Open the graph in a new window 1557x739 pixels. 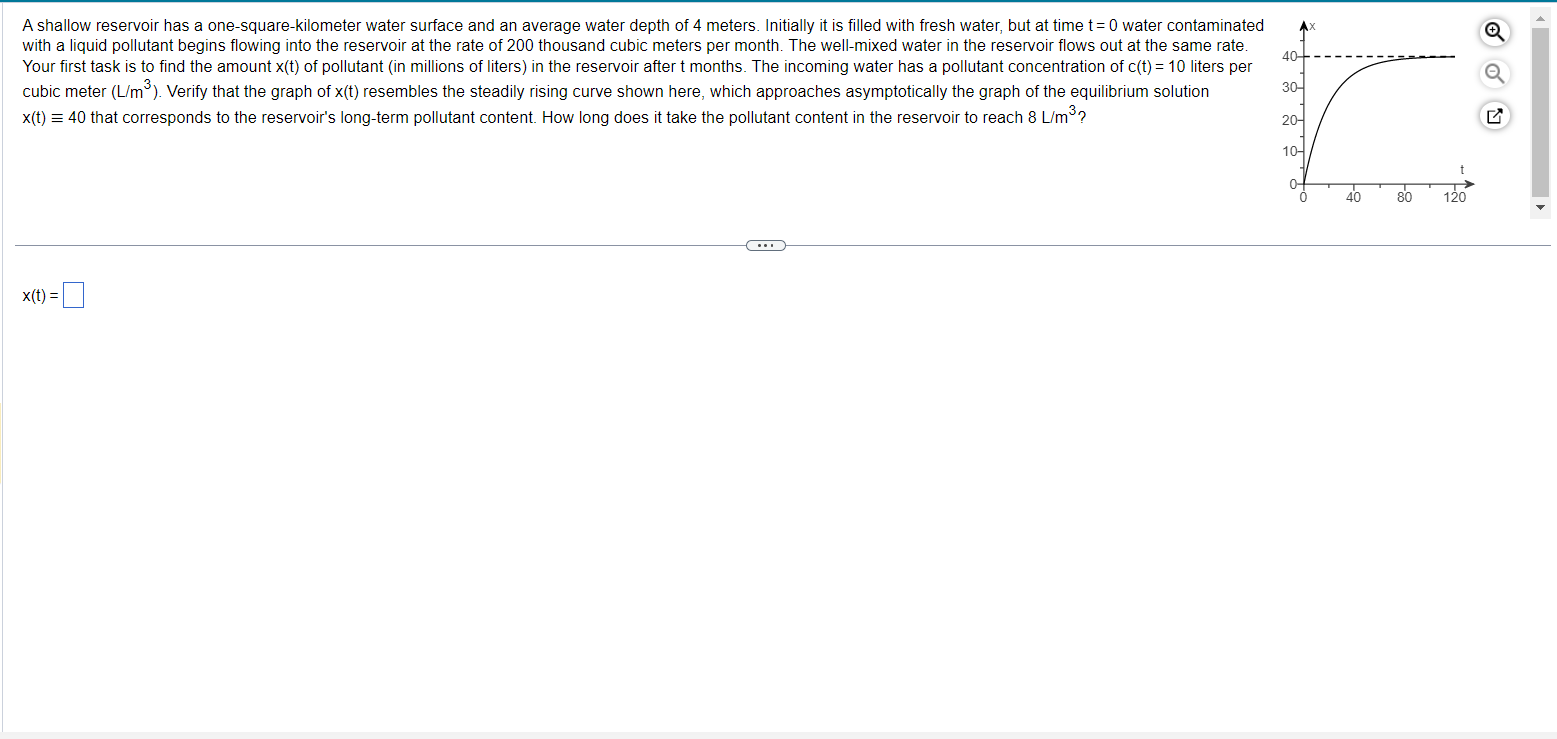1493,116
